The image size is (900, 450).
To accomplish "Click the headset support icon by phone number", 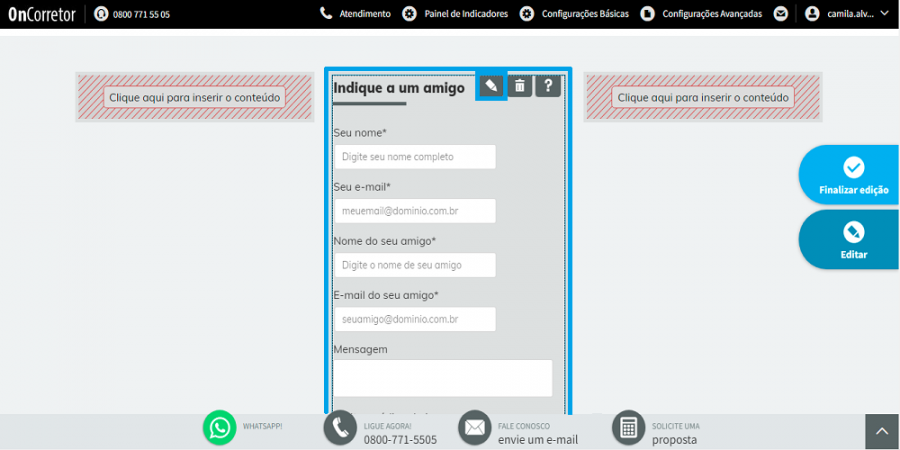I will coord(101,14).
